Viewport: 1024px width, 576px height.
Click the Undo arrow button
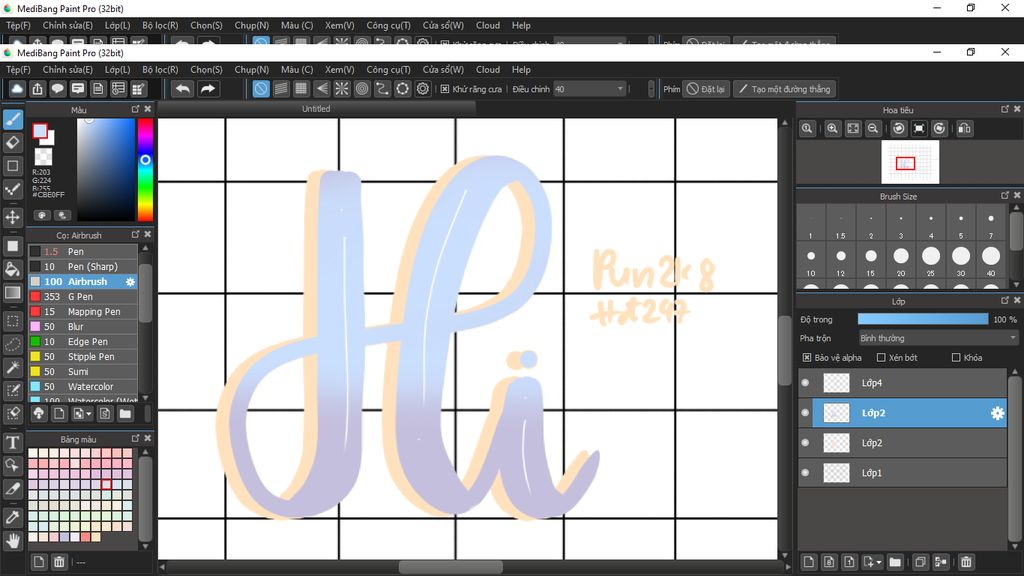(x=183, y=89)
